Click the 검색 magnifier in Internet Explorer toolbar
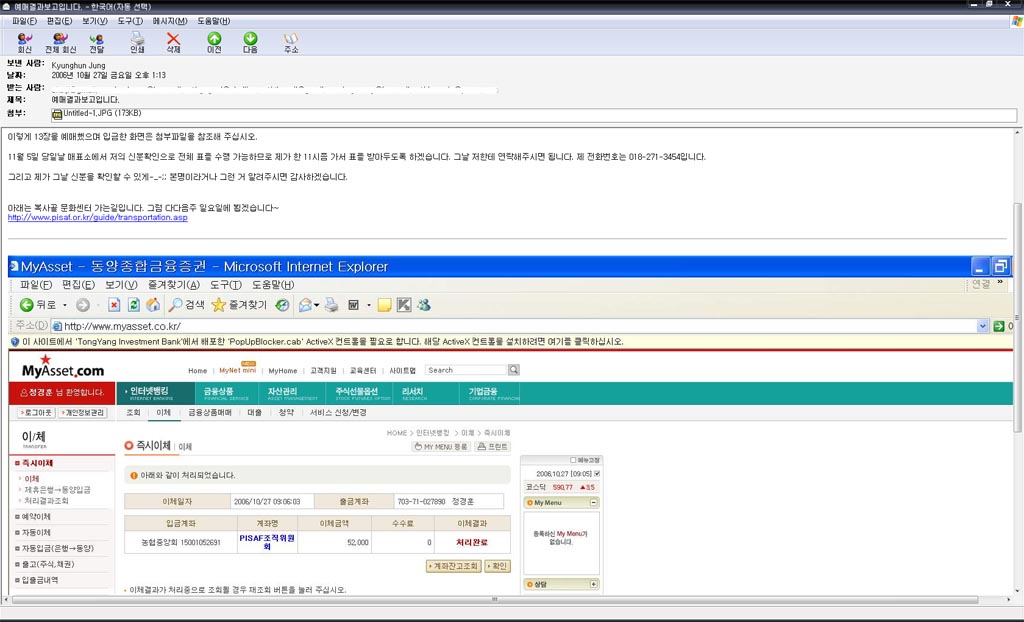The image size is (1024, 622). tap(175, 305)
